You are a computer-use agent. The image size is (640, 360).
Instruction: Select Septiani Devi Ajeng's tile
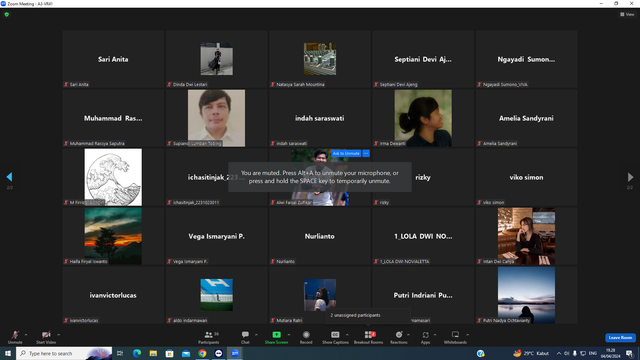pyautogui.click(x=423, y=59)
